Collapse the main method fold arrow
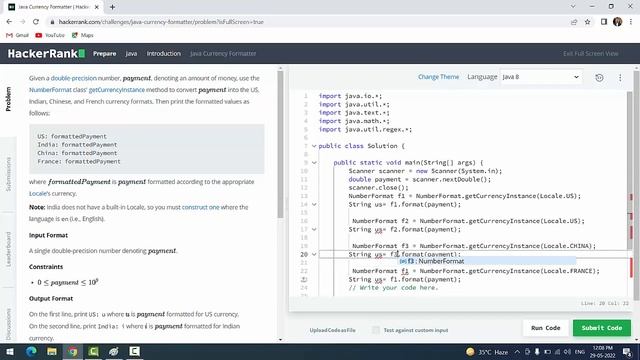Image resolution: width=640 pixels, height=360 pixels. click(314, 163)
